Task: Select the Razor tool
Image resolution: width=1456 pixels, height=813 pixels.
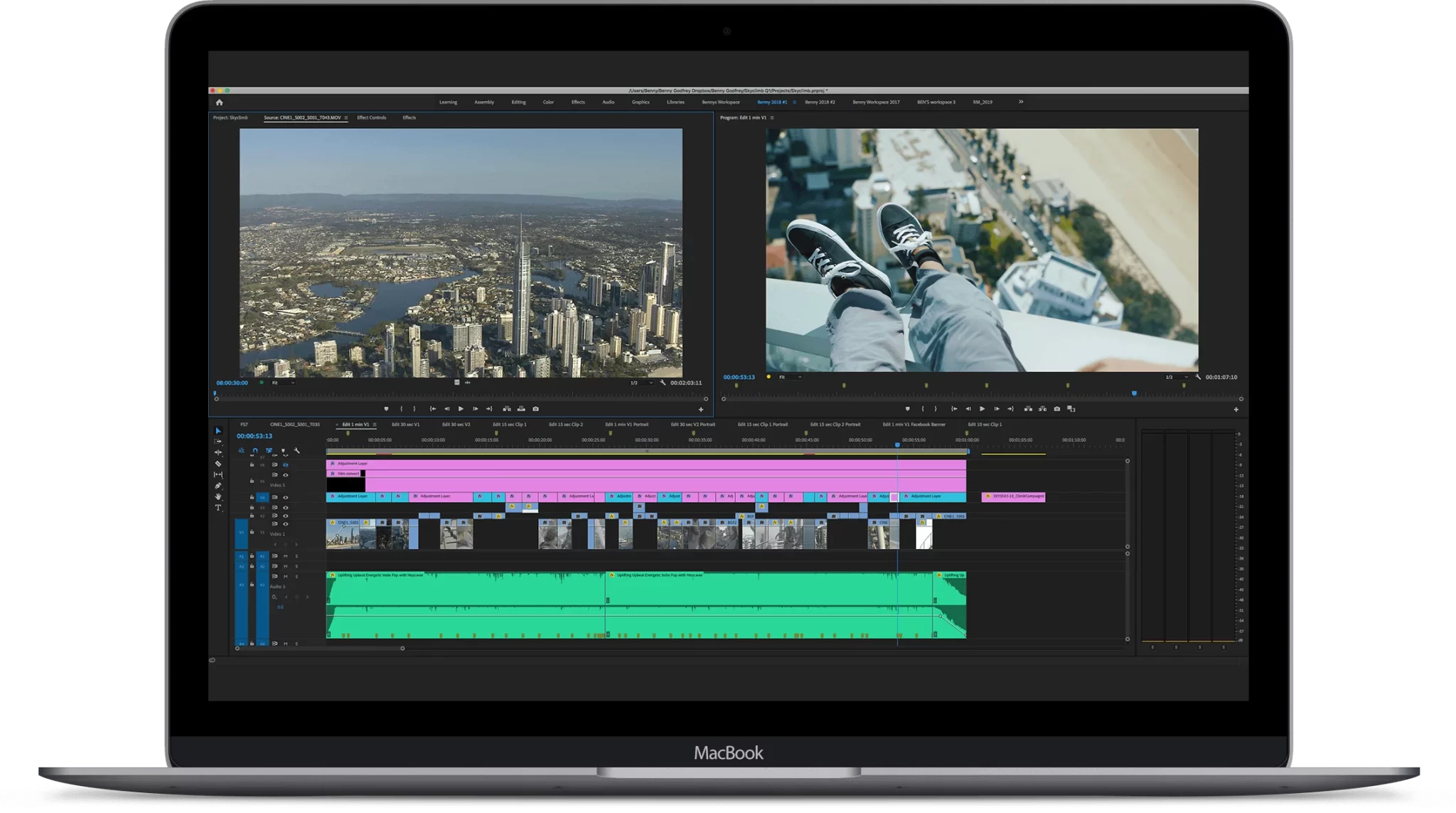Action: [218, 464]
